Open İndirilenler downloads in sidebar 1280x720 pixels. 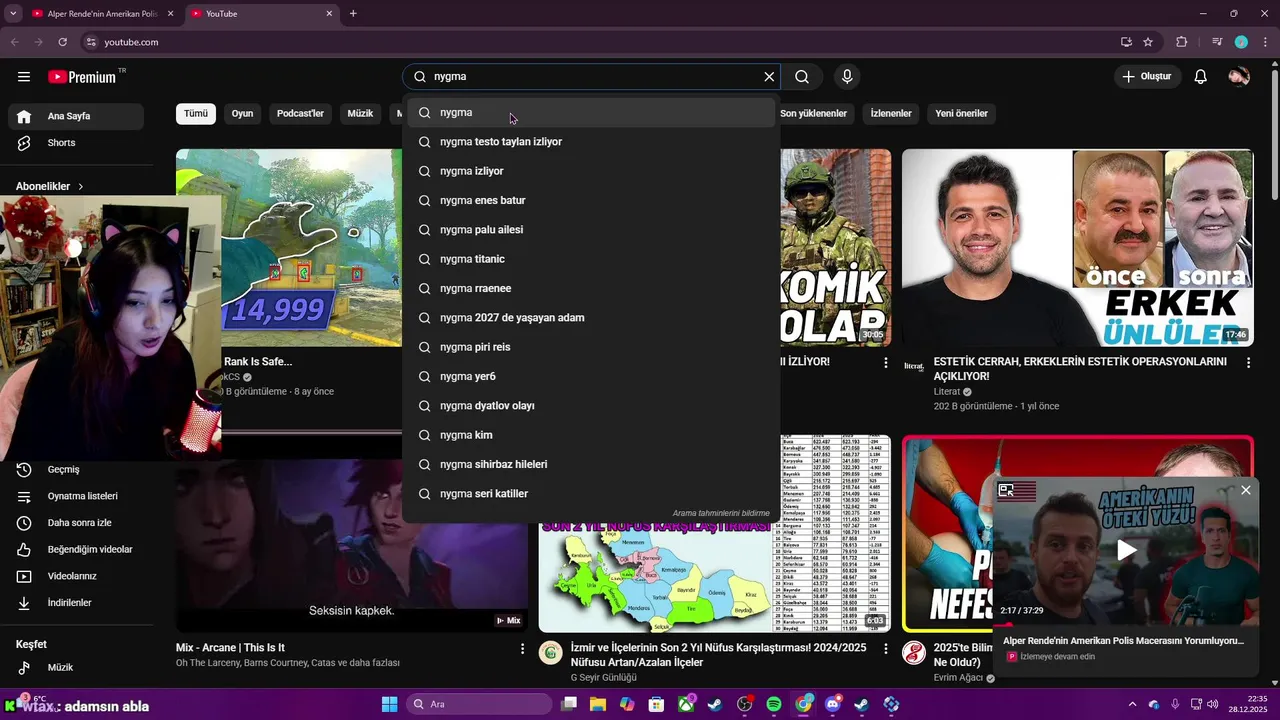(x=76, y=603)
